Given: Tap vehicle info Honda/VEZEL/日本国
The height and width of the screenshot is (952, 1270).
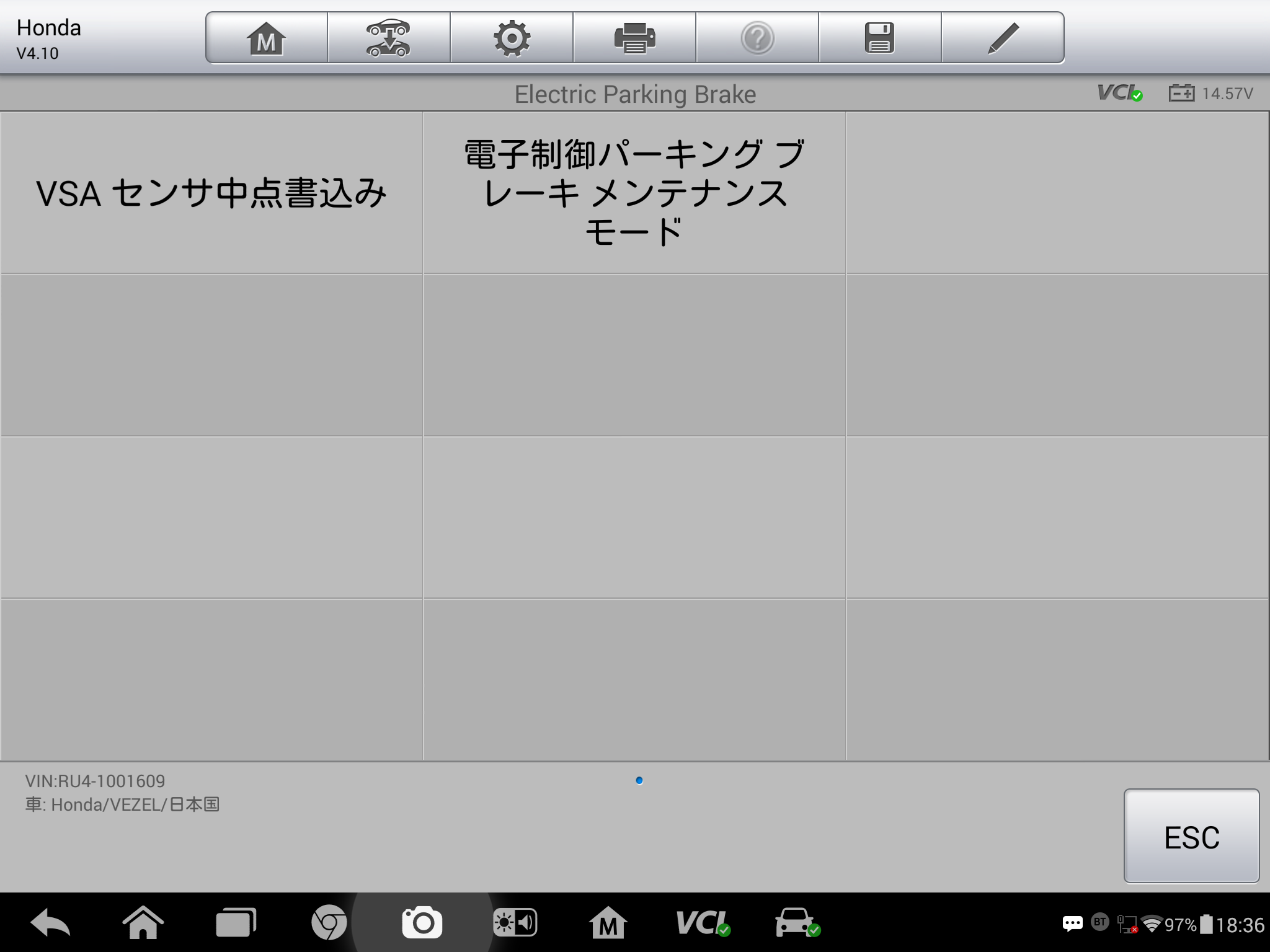Looking at the screenshot, I should click(122, 804).
